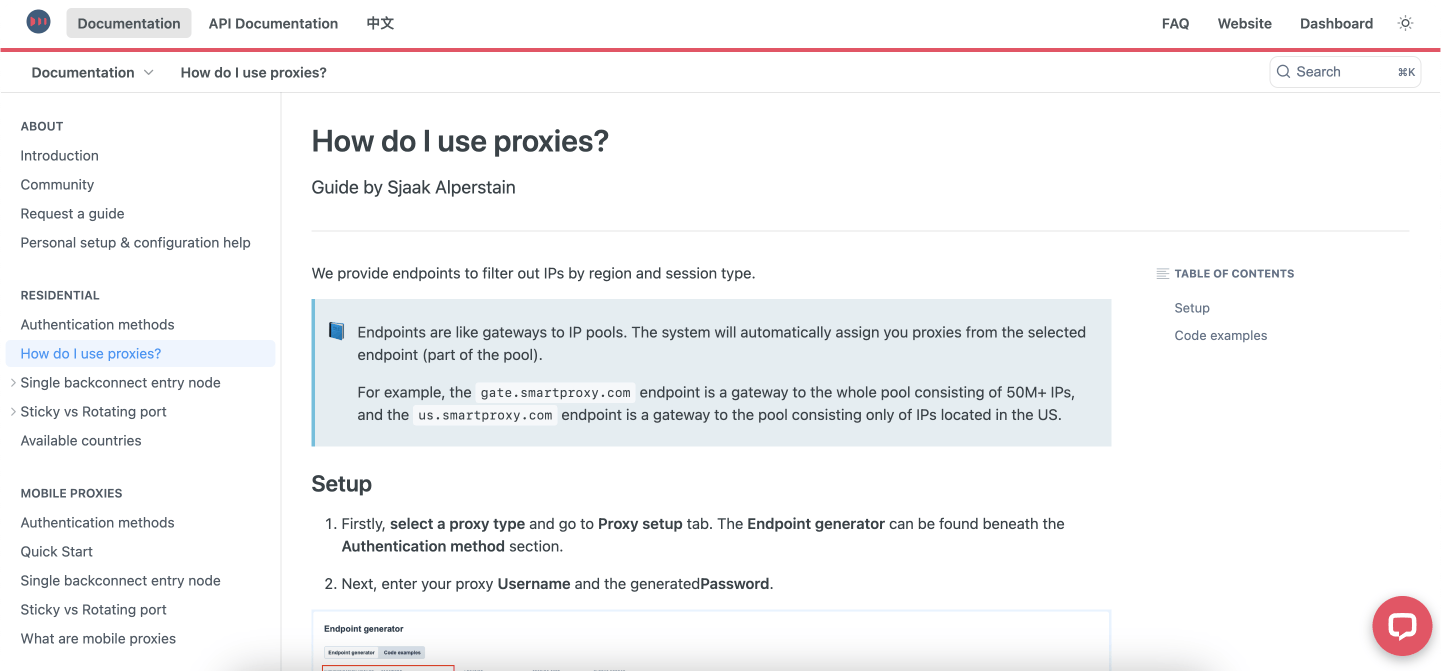Expand the Single backconnect entry node chevron
This screenshot has height=672, width=1441.
pyautogui.click(x=13, y=383)
